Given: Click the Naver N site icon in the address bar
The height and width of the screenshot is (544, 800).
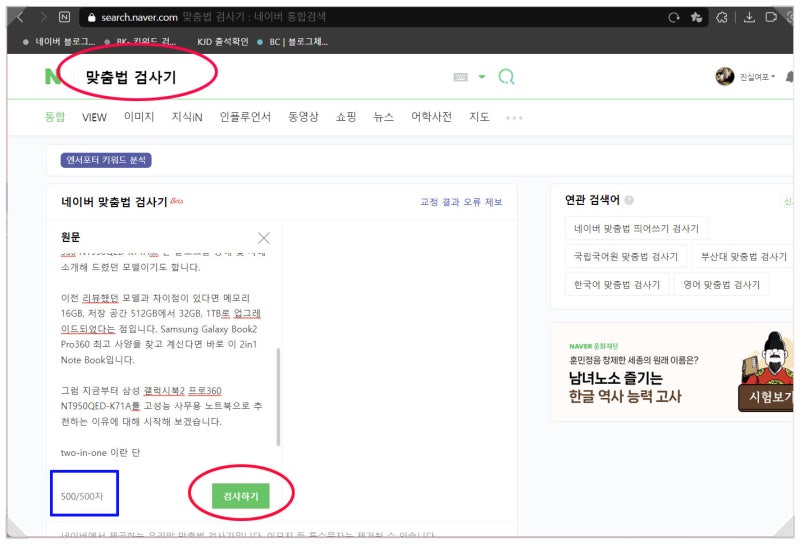Looking at the screenshot, I should click(64, 17).
